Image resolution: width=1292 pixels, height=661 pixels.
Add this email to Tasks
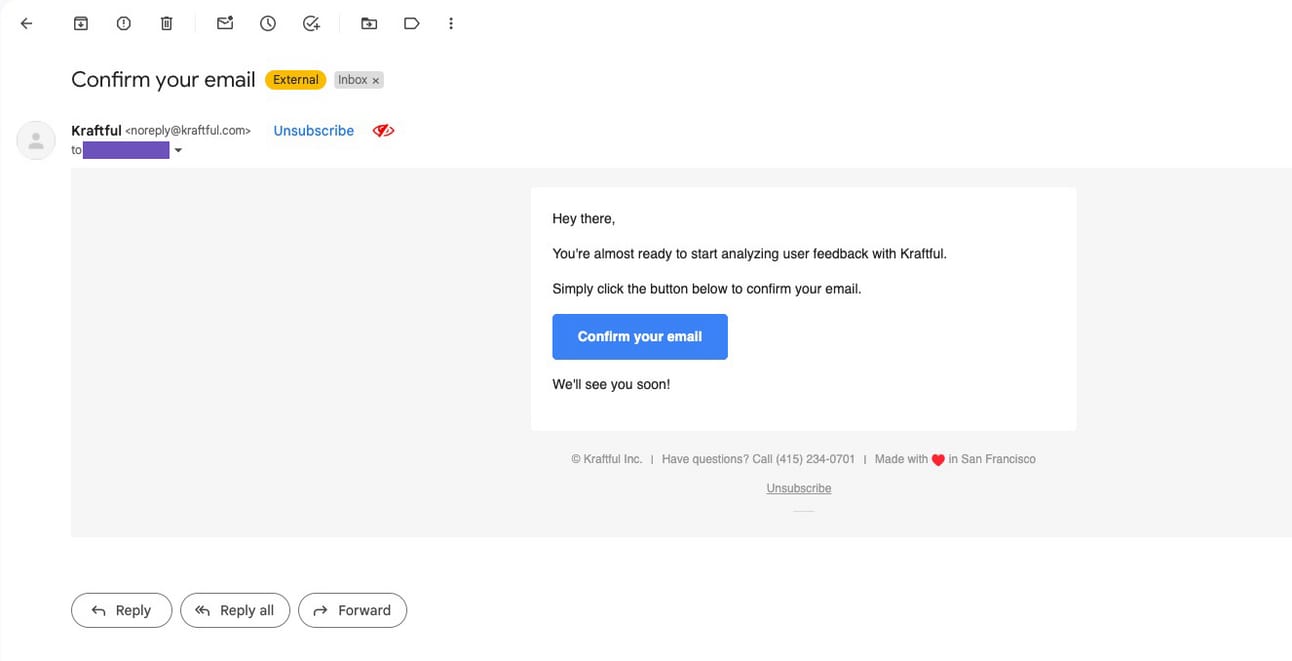311,23
